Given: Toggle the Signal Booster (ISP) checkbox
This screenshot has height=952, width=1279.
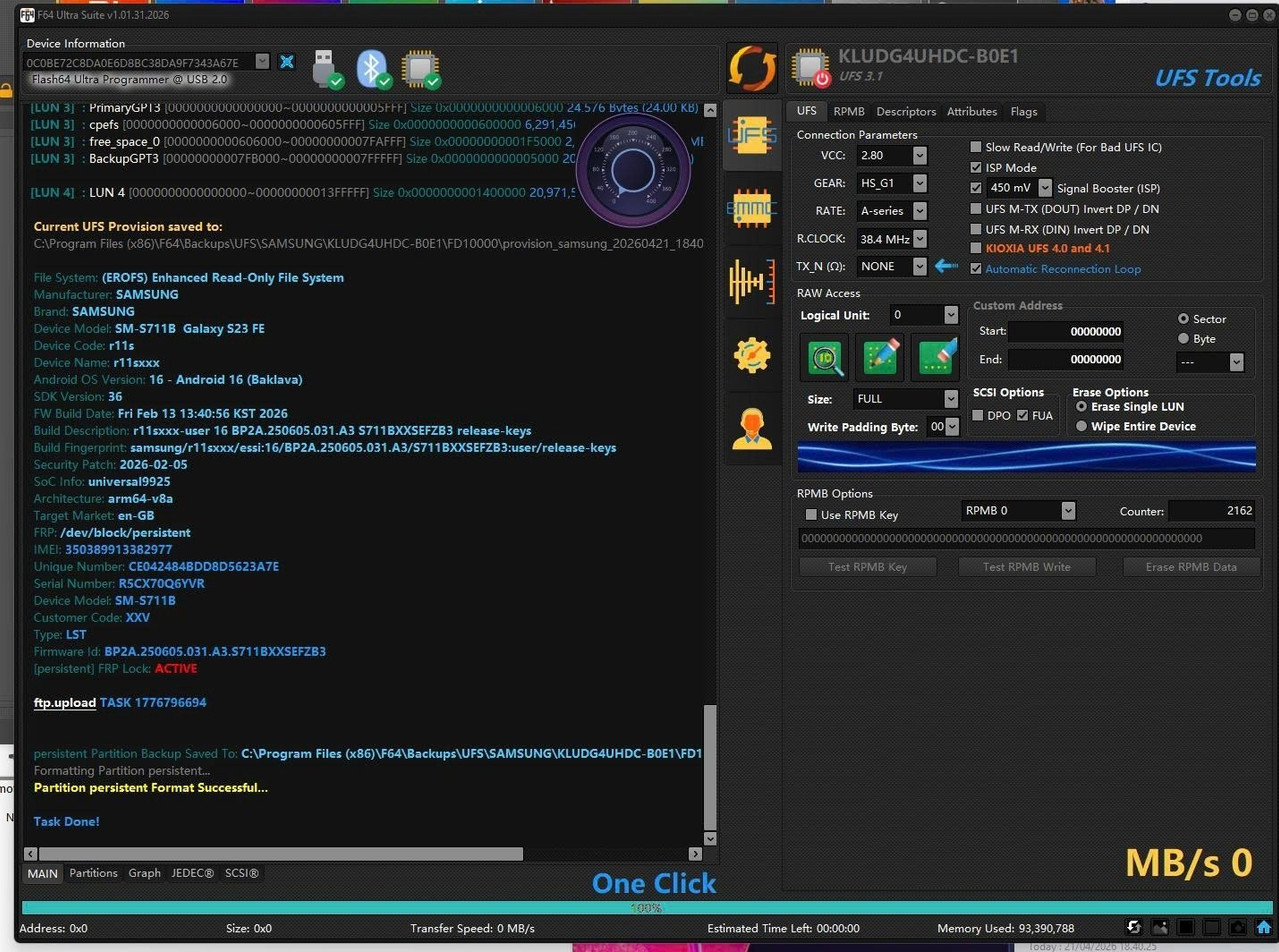Looking at the screenshot, I should (977, 188).
